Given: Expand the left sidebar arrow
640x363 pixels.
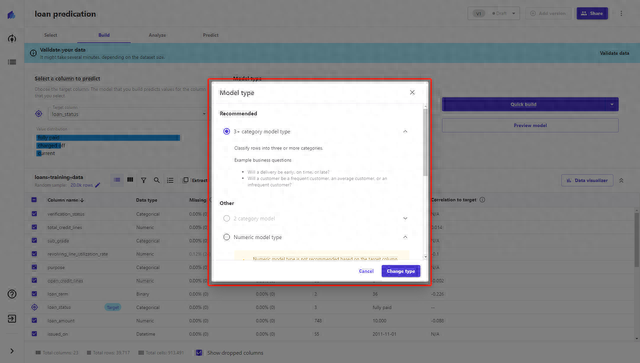Looking at the screenshot, I should 12,351.
